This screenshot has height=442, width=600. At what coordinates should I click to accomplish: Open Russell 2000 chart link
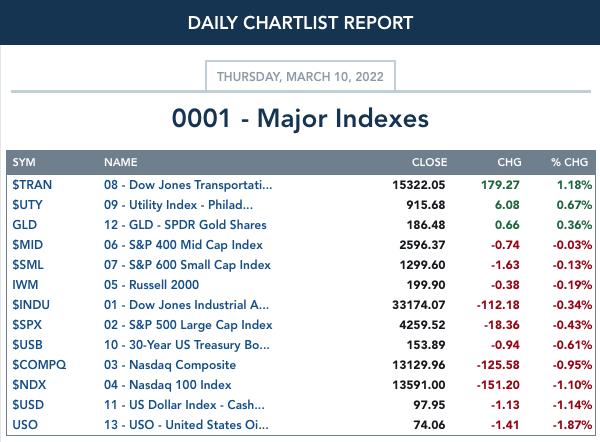point(152,285)
